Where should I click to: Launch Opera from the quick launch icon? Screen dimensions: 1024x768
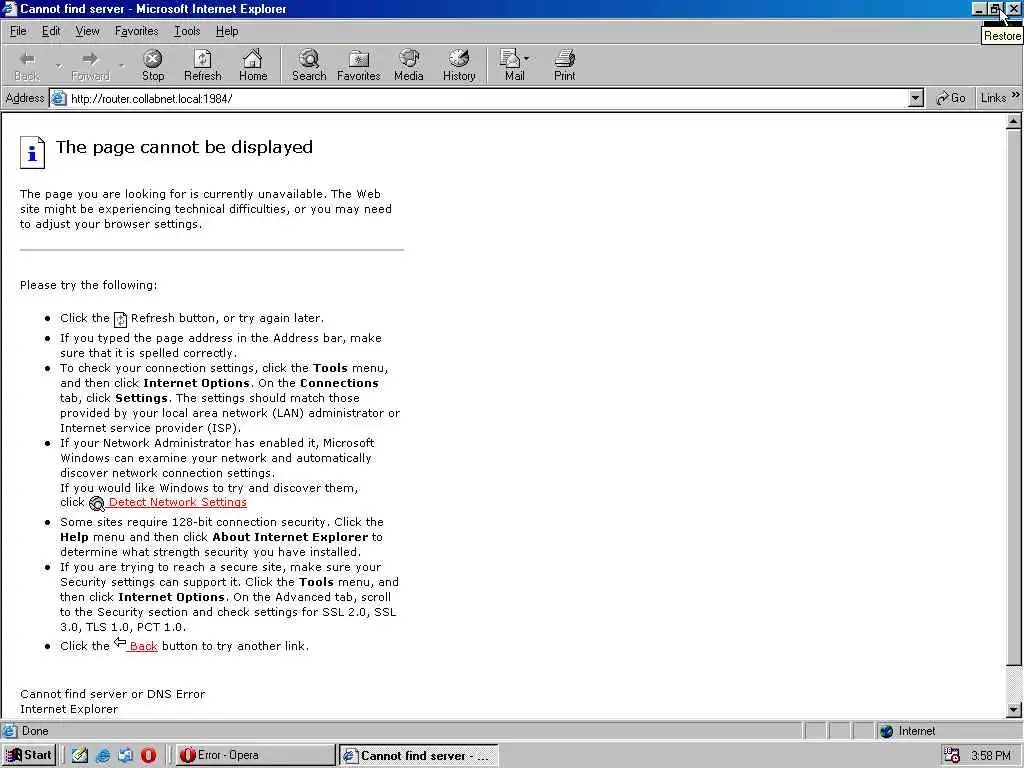click(x=148, y=755)
